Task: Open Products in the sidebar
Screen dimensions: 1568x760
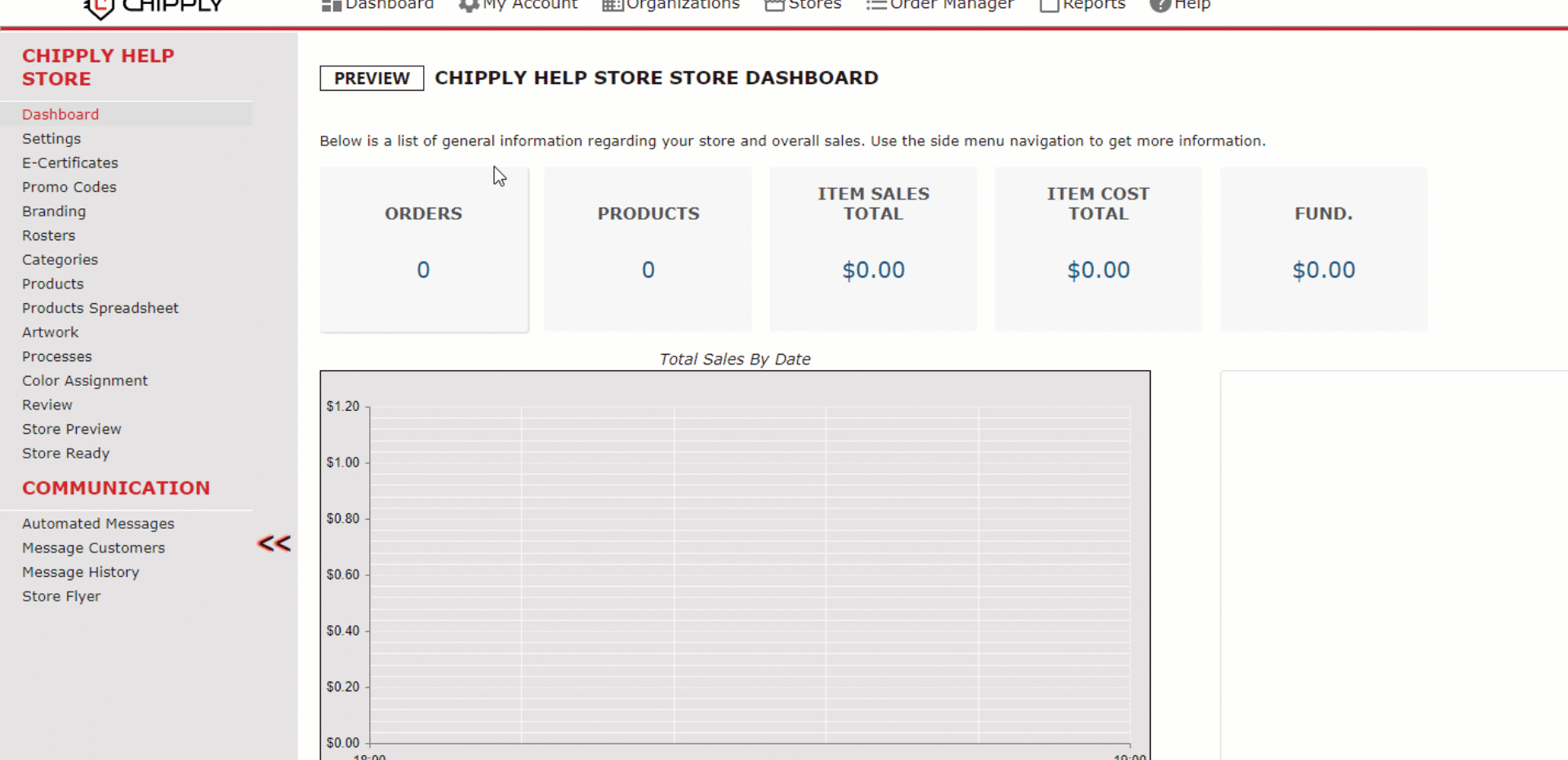Action: coord(53,284)
